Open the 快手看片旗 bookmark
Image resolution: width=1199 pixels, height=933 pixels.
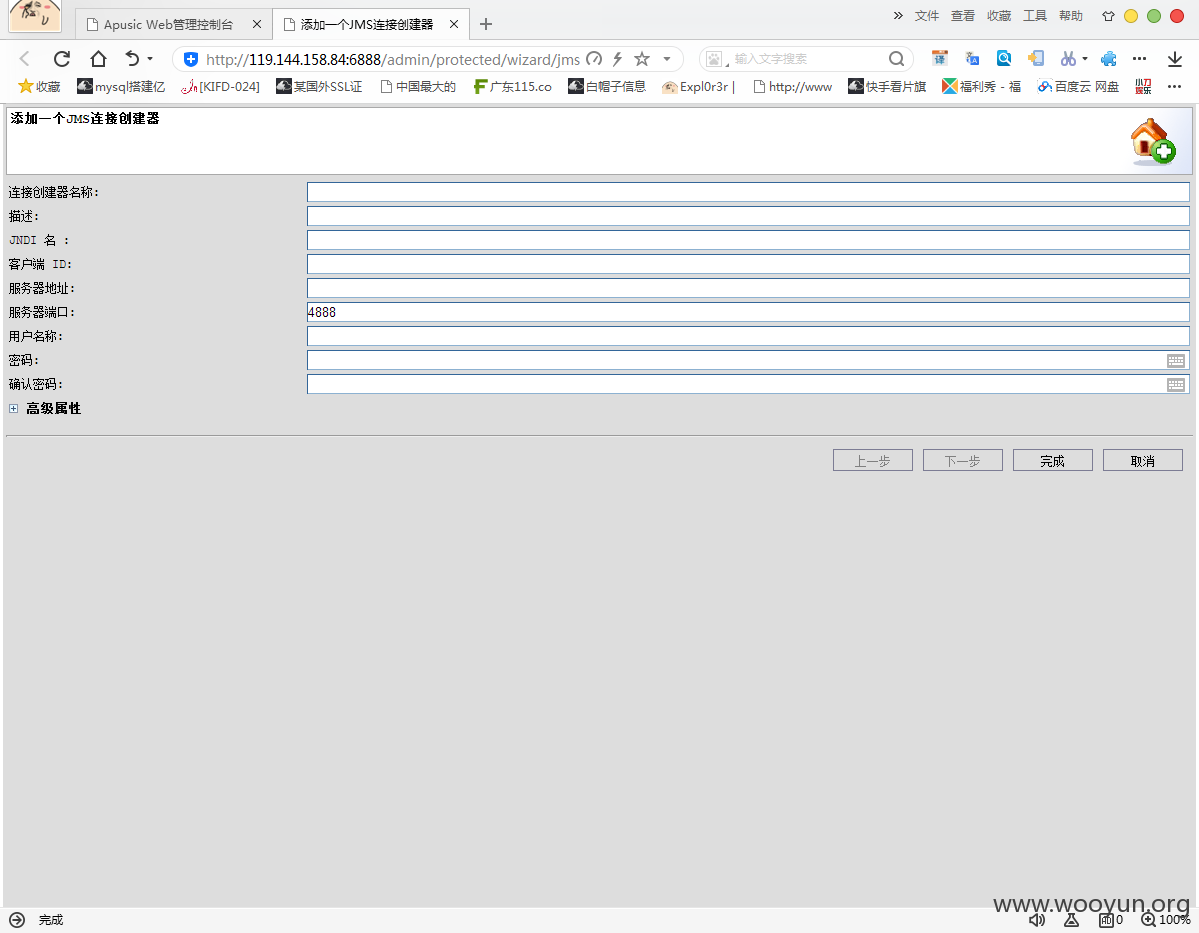pos(887,86)
